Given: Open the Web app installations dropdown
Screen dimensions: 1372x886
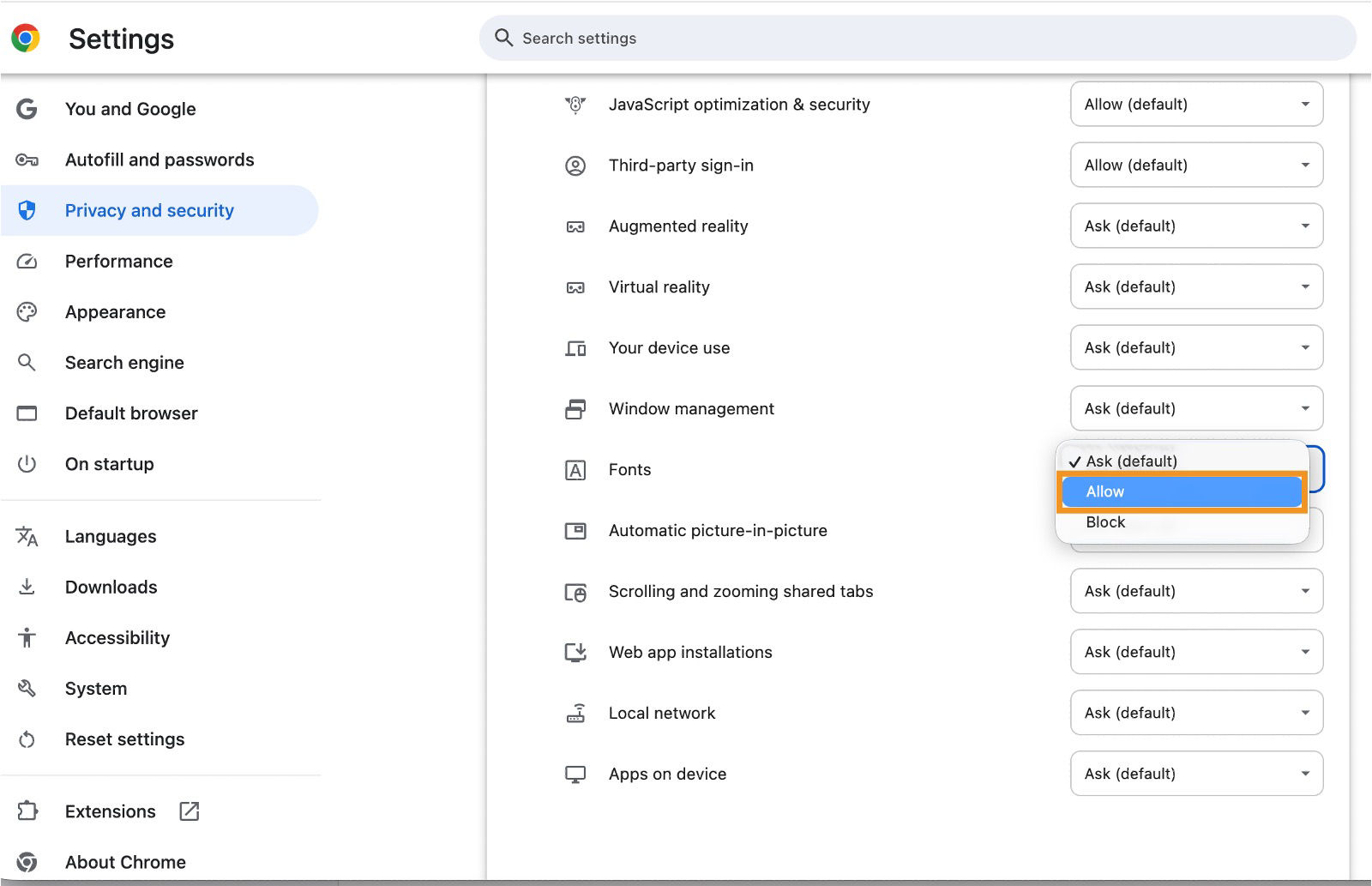Looking at the screenshot, I should click(x=1196, y=652).
